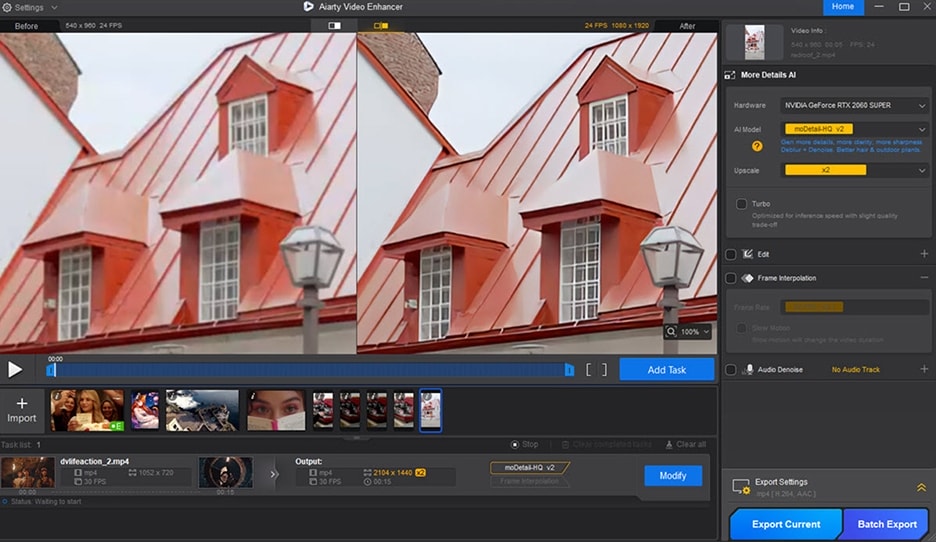Set trim start bracket marker
The width and height of the screenshot is (936, 542).
click(x=589, y=370)
